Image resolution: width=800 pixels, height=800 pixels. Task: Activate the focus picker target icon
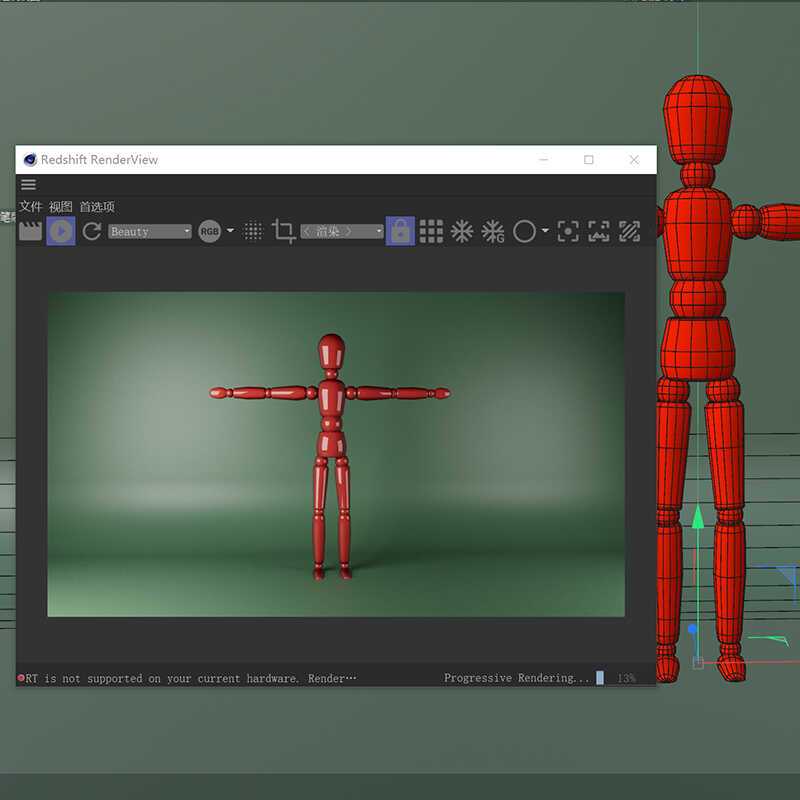pyautogui.click(x=567, y=231)
